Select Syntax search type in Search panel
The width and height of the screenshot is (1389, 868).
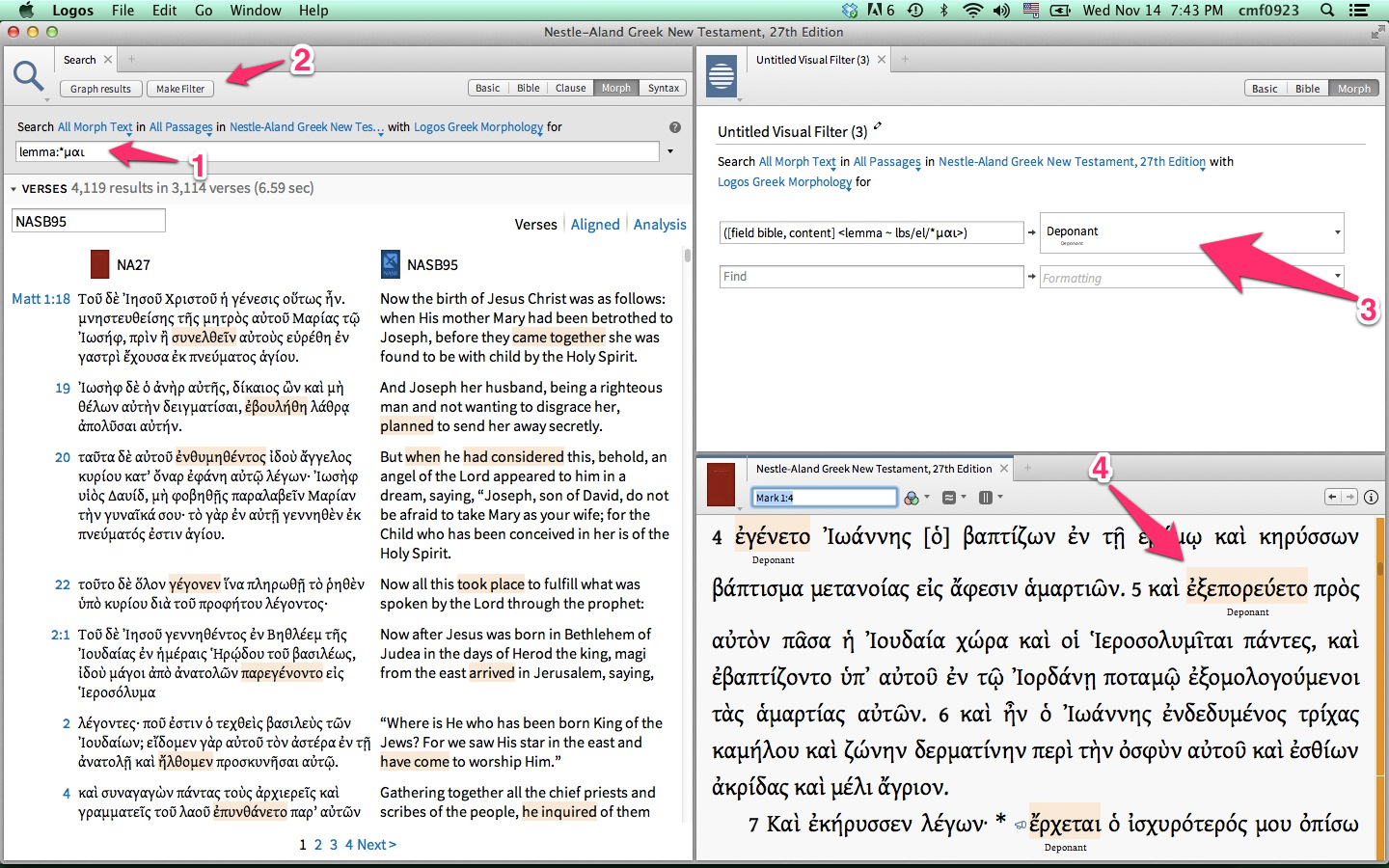(x=664, y=88)
